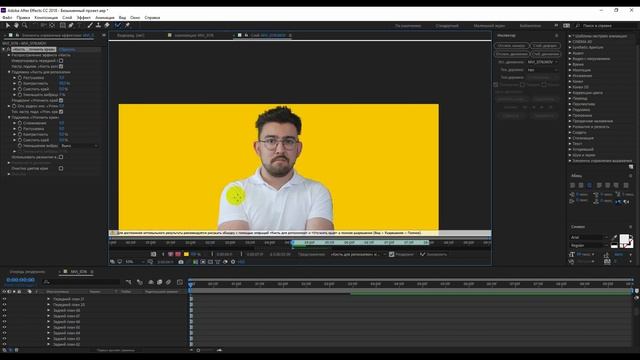This screenshot has height=360, width=640.
Task: Toggle Использовать размытие в движении checkbox
Action: coord(61,157)
